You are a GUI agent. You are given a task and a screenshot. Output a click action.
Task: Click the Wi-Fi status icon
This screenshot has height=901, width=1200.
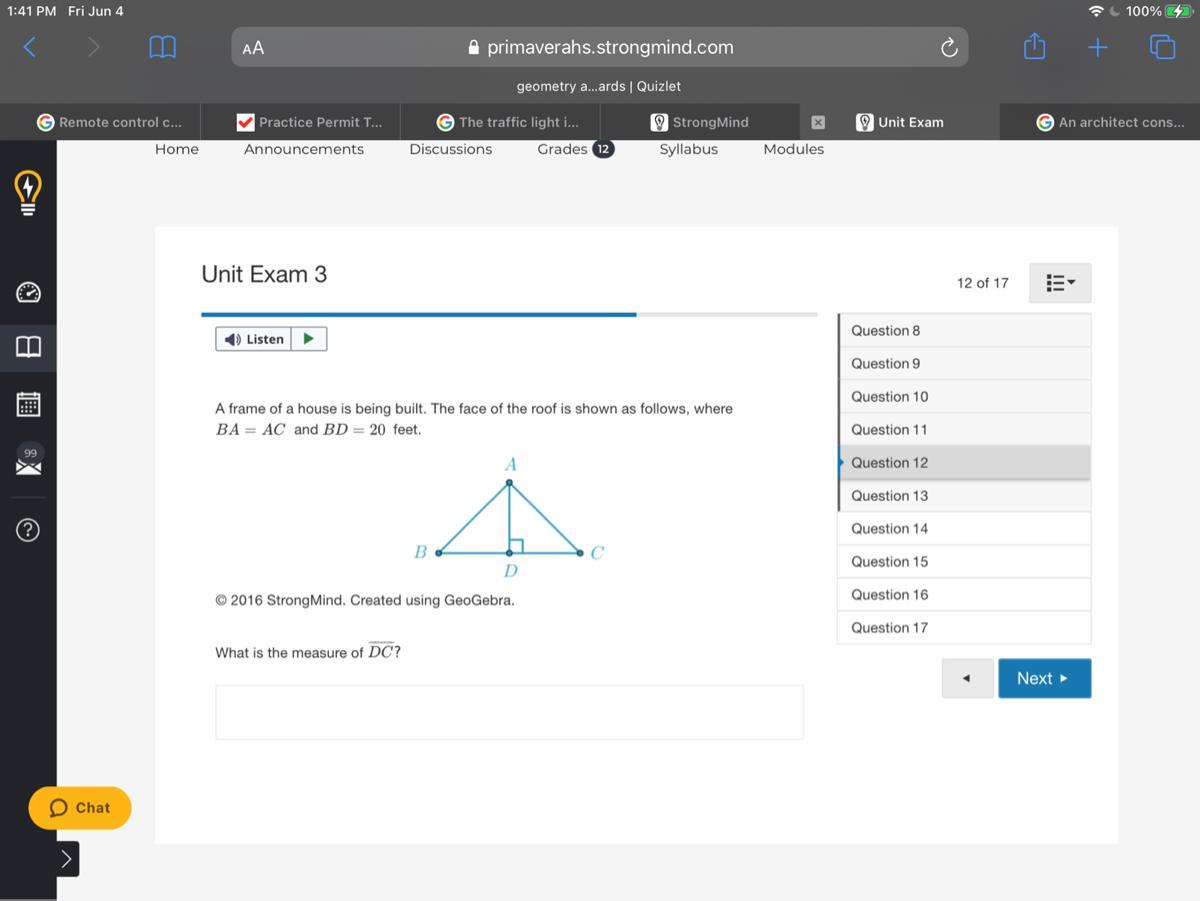[1097, 11]
